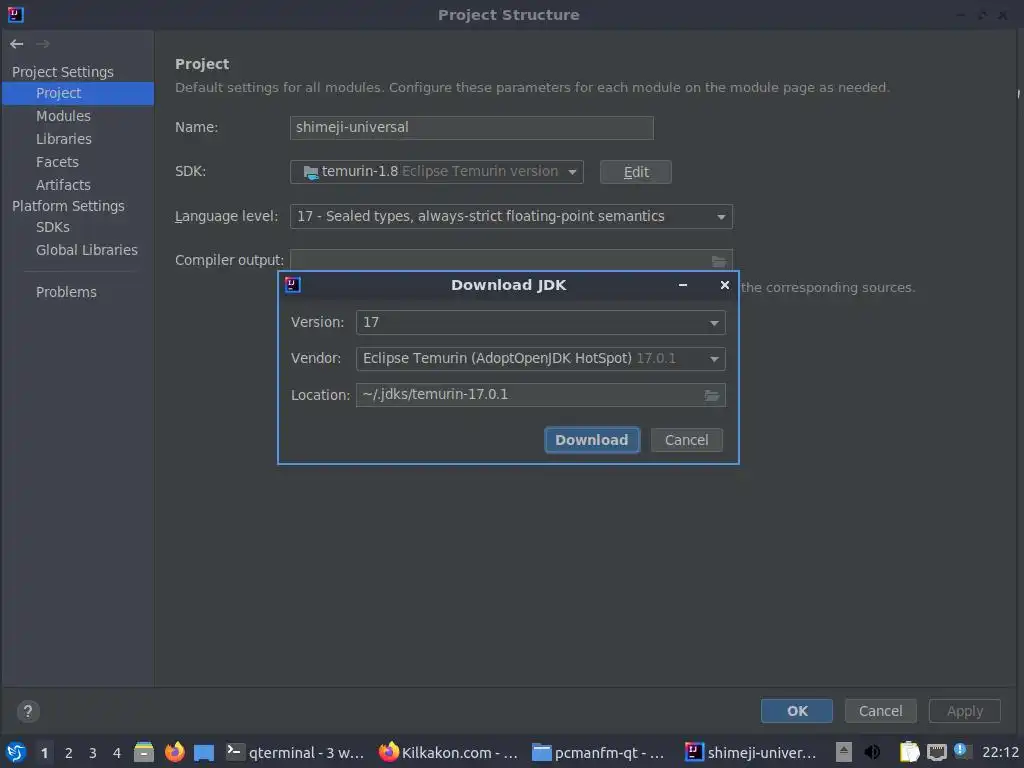This screenshot has height=768, width=1024.
Task: Select Project in Project Settings
Action: coord(78,93)
